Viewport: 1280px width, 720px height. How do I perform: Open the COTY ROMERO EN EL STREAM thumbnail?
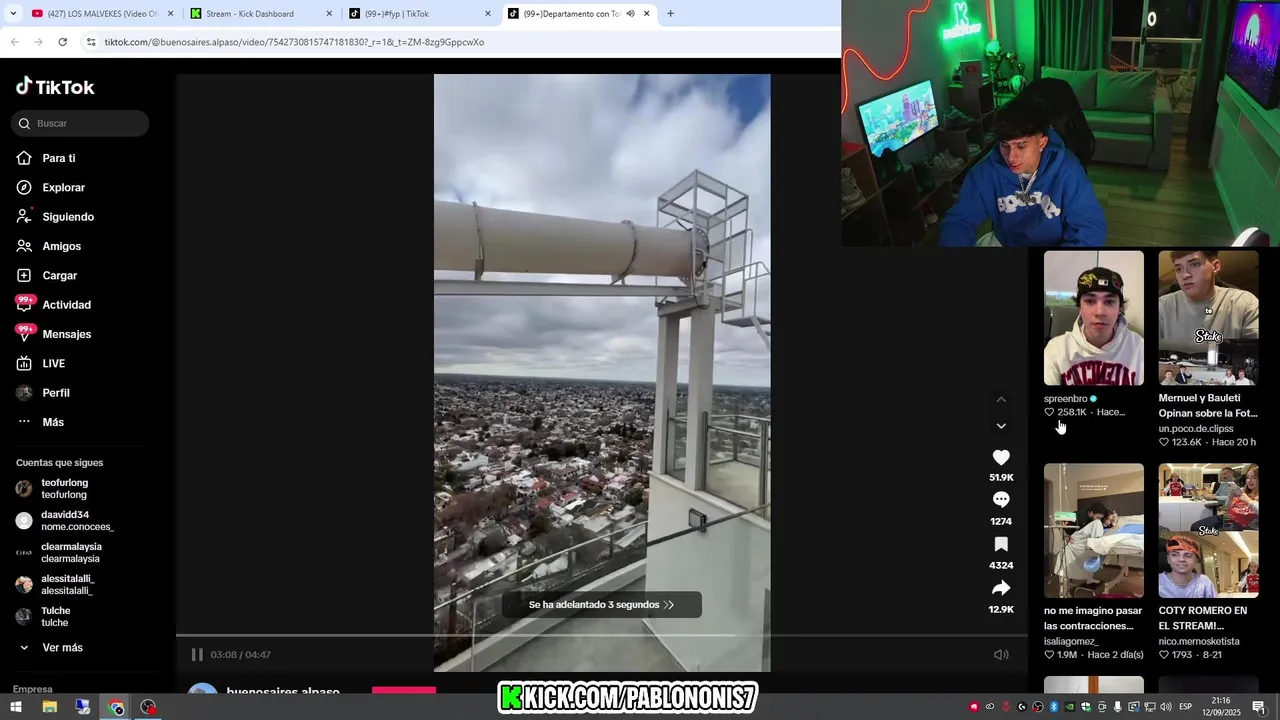coord(1208,531)
